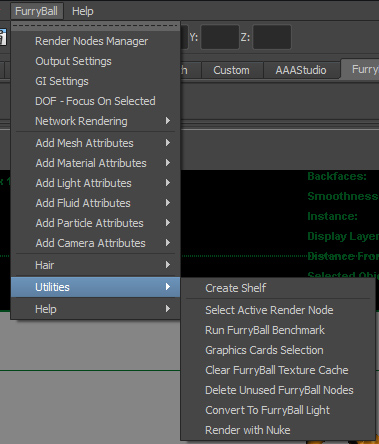The image size is (379, 444).
Task: Switch to the AAAStudio shelf tab
Action: 301,70
